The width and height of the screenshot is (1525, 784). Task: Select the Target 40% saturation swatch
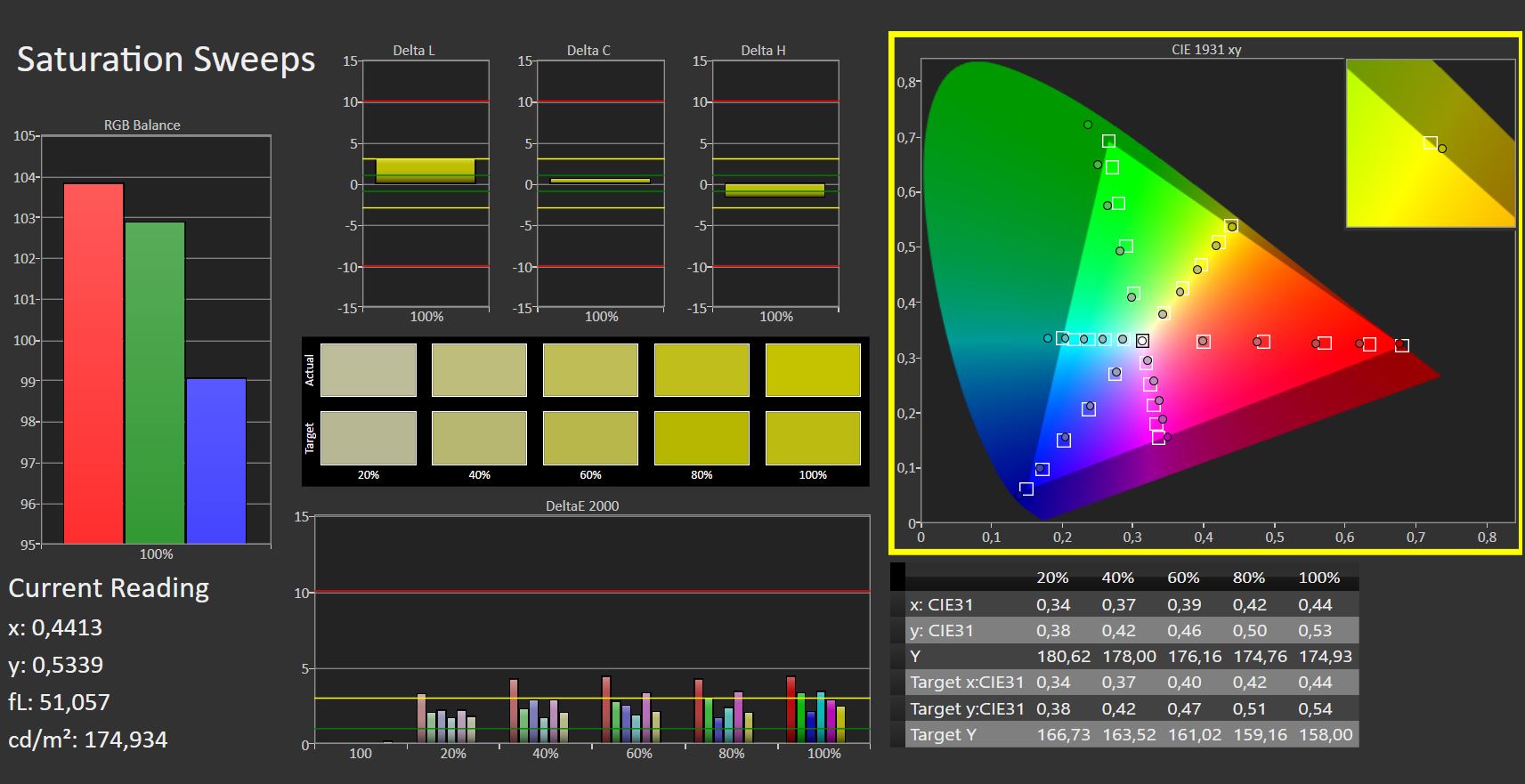[x=479, y=438]
